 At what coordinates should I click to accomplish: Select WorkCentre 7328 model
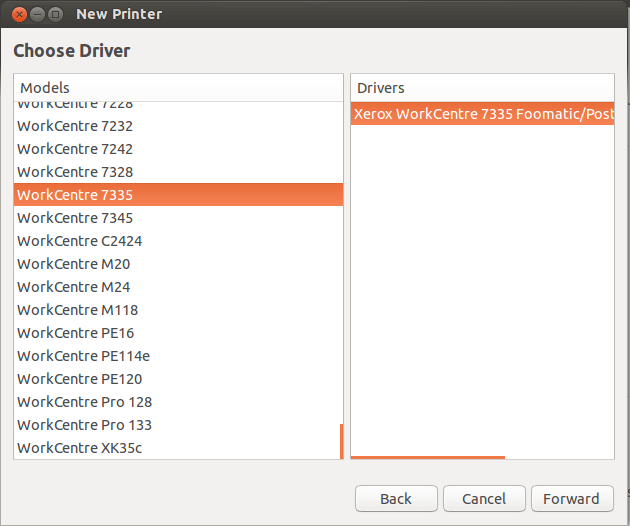178,172
